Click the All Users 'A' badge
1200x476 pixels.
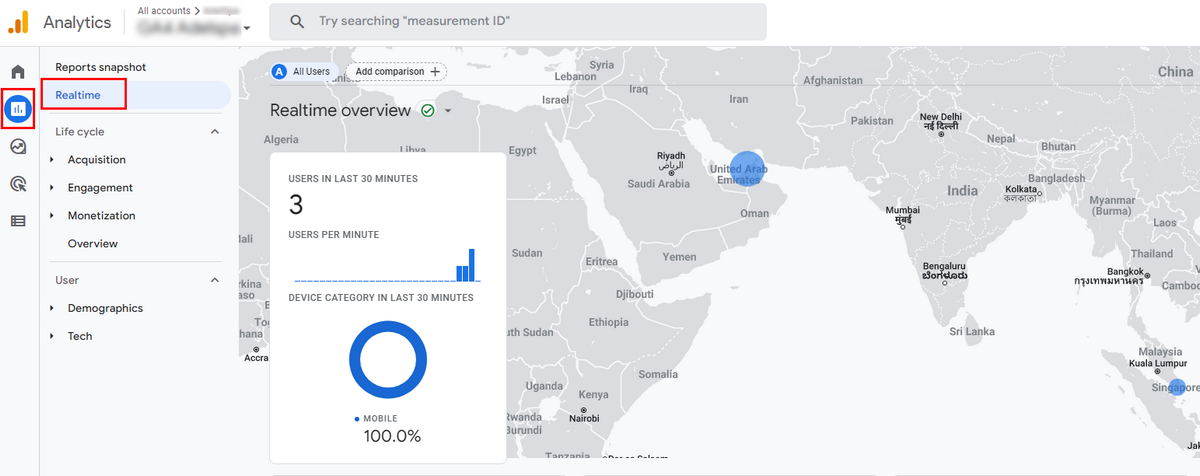[279, 72]
